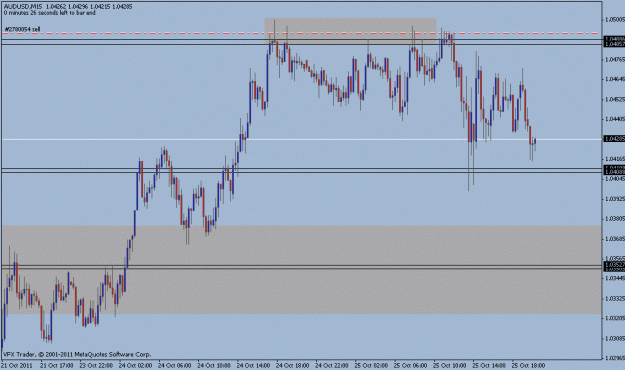Click the 1.04045 price scale label
Image resolution: width=625 pixels, height=370 pixels.
pos(615,179)
